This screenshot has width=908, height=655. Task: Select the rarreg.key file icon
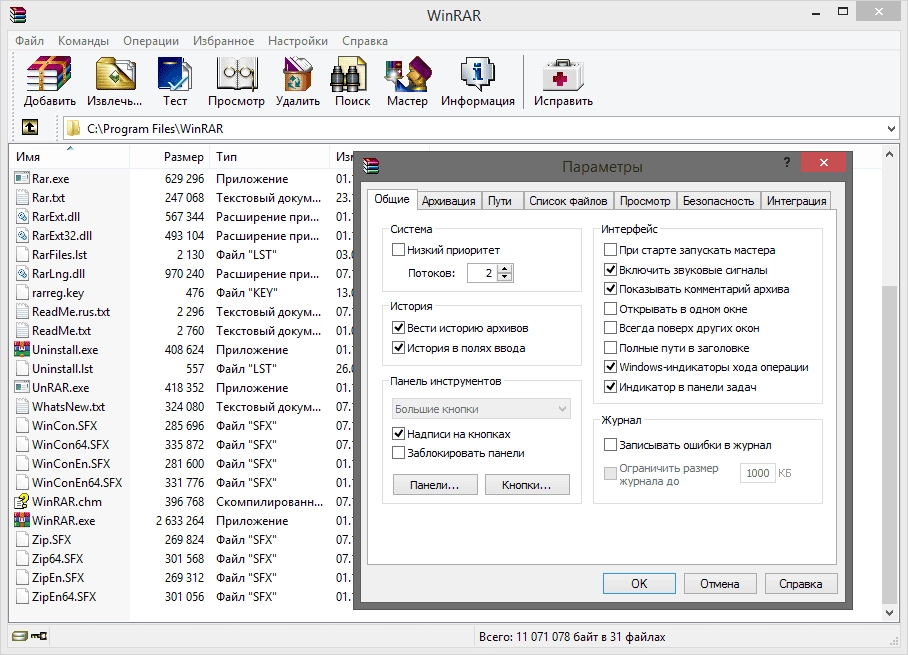pos(22,292)
